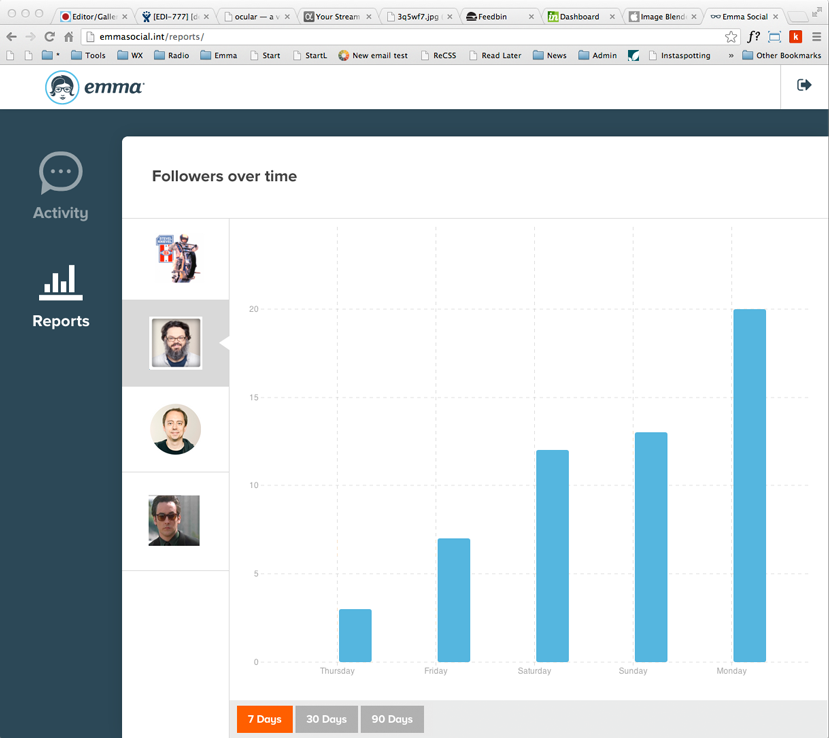This screenshot has height=738, width=829.
Task: Open the Chrome hamburger menu
Action: pyautogui.click(x=816, y=36)
